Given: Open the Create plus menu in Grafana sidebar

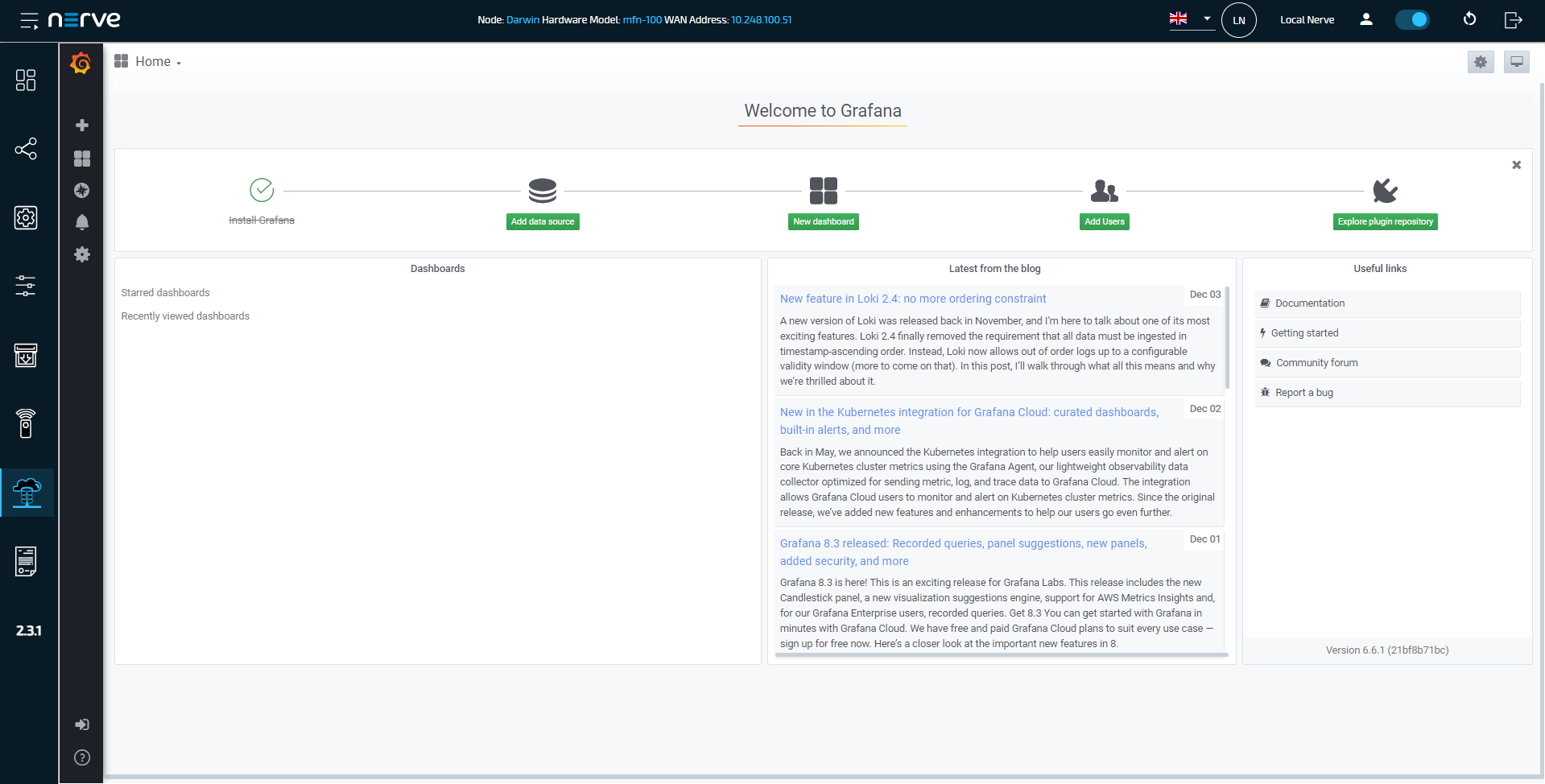Looking at the screenshot, I should click(x=81, y=126).
